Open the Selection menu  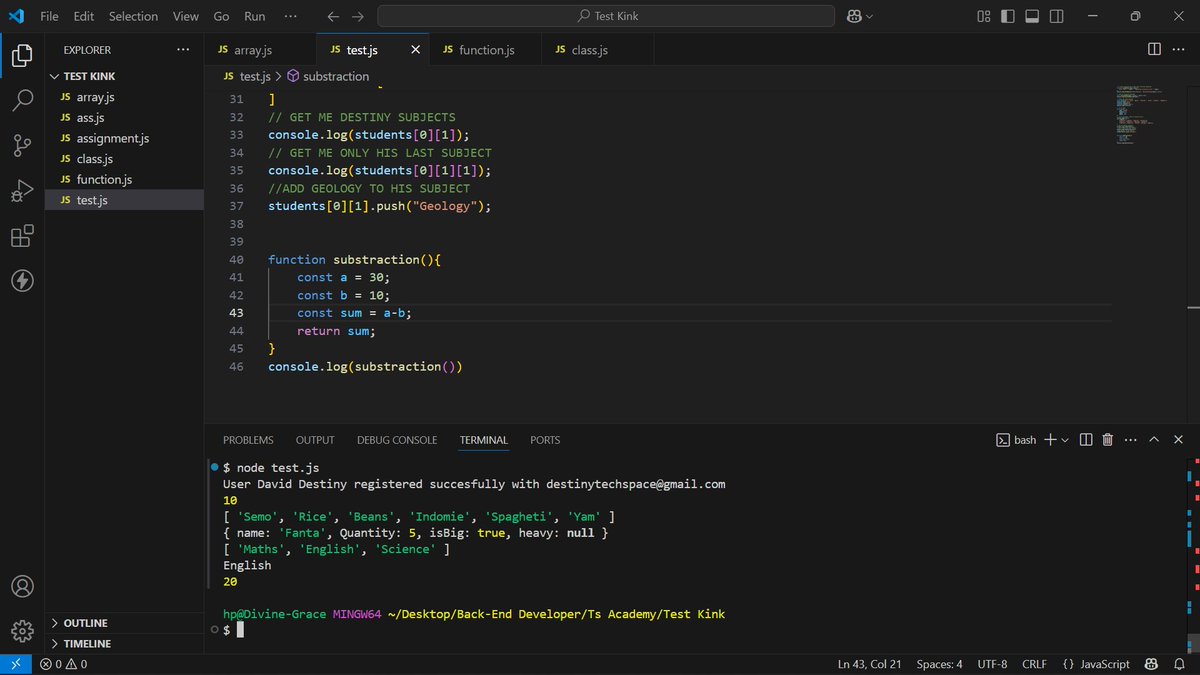[x=133, y=16]
